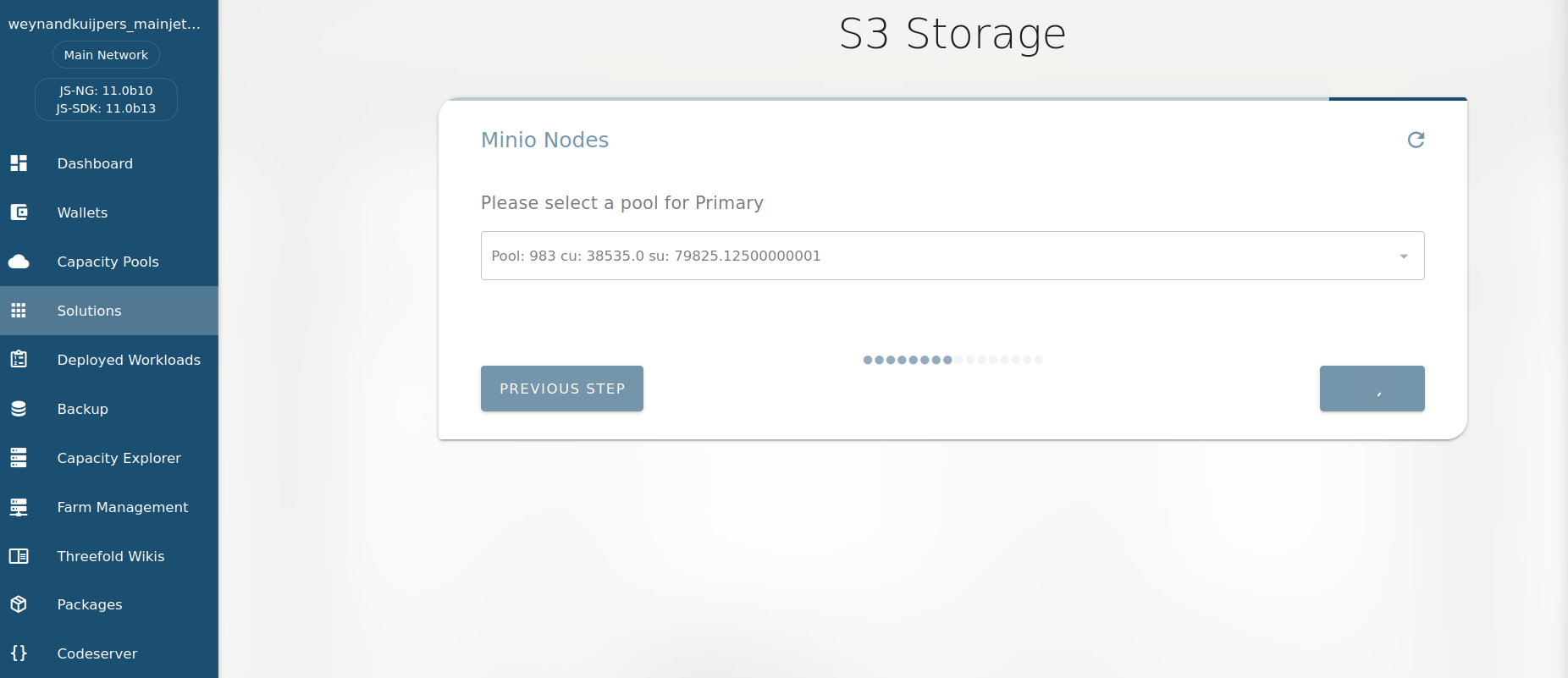Screen dimensions: 1568x678
Task: Click the next step button beside the dots
Action: (x=1372, y=389)
